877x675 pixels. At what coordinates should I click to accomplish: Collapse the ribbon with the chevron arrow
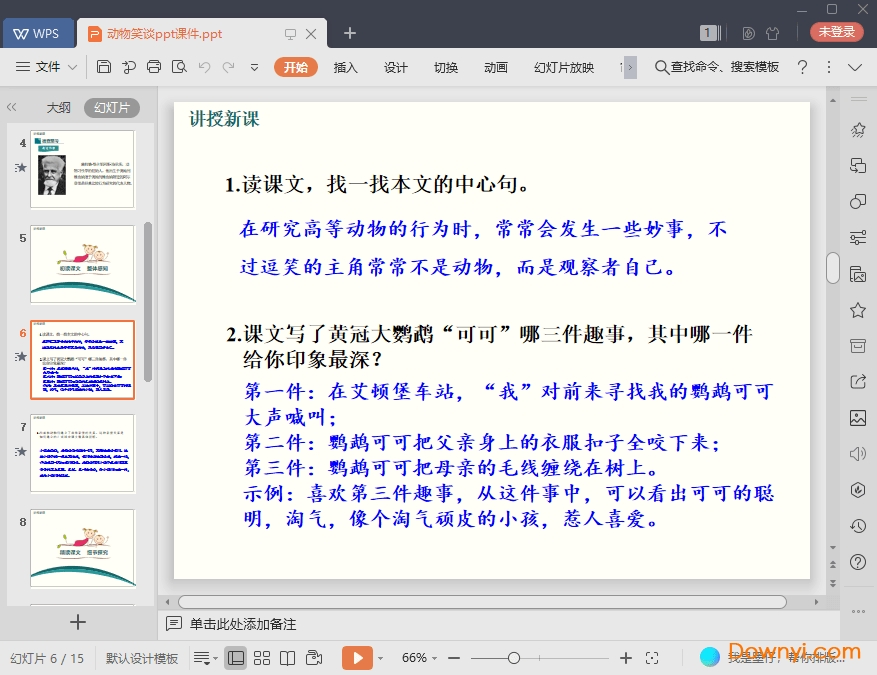(x=855, y=67)
